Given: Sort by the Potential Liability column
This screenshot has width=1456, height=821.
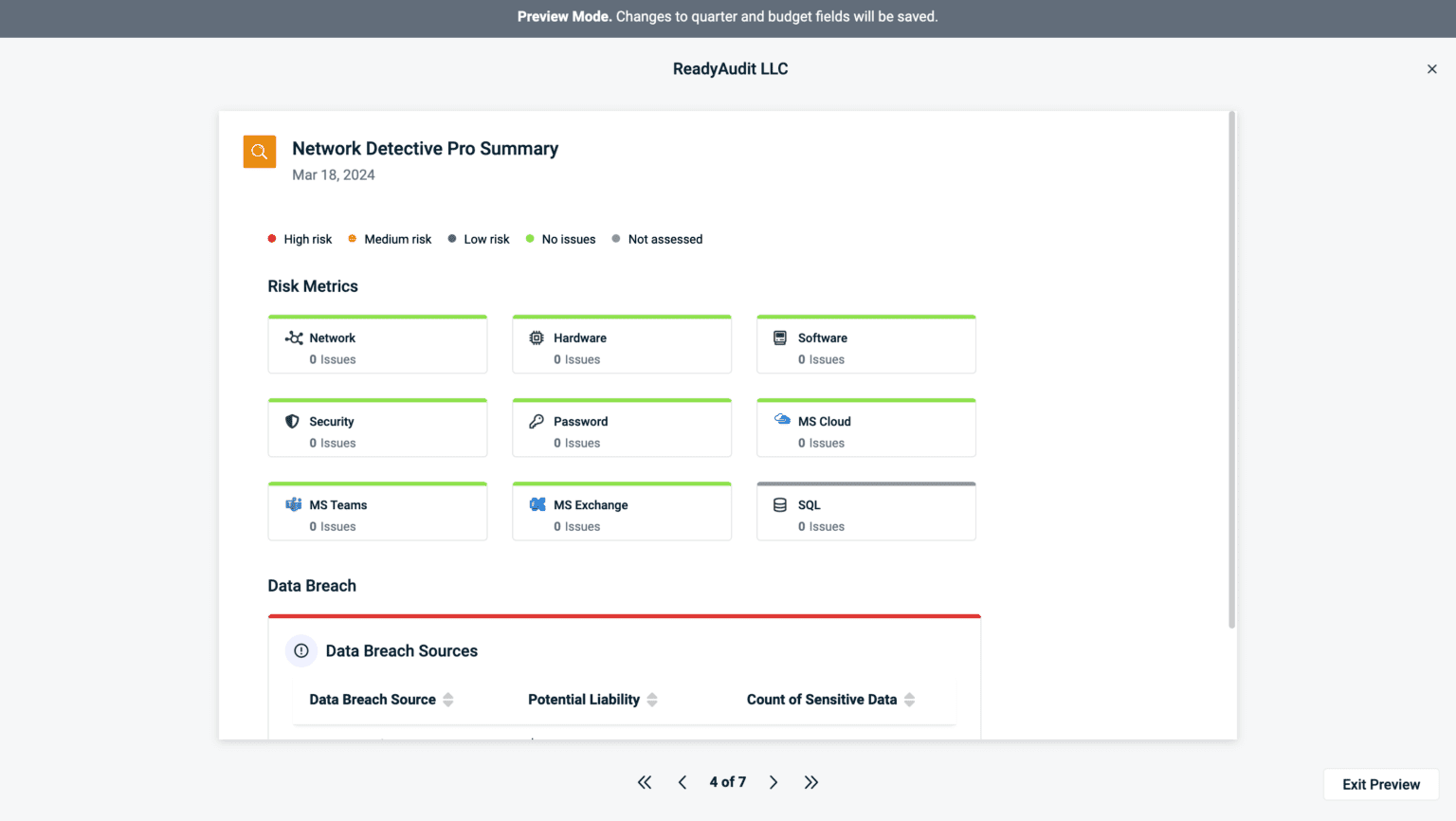Looking at the screenshot, I should tap(652, 700).
